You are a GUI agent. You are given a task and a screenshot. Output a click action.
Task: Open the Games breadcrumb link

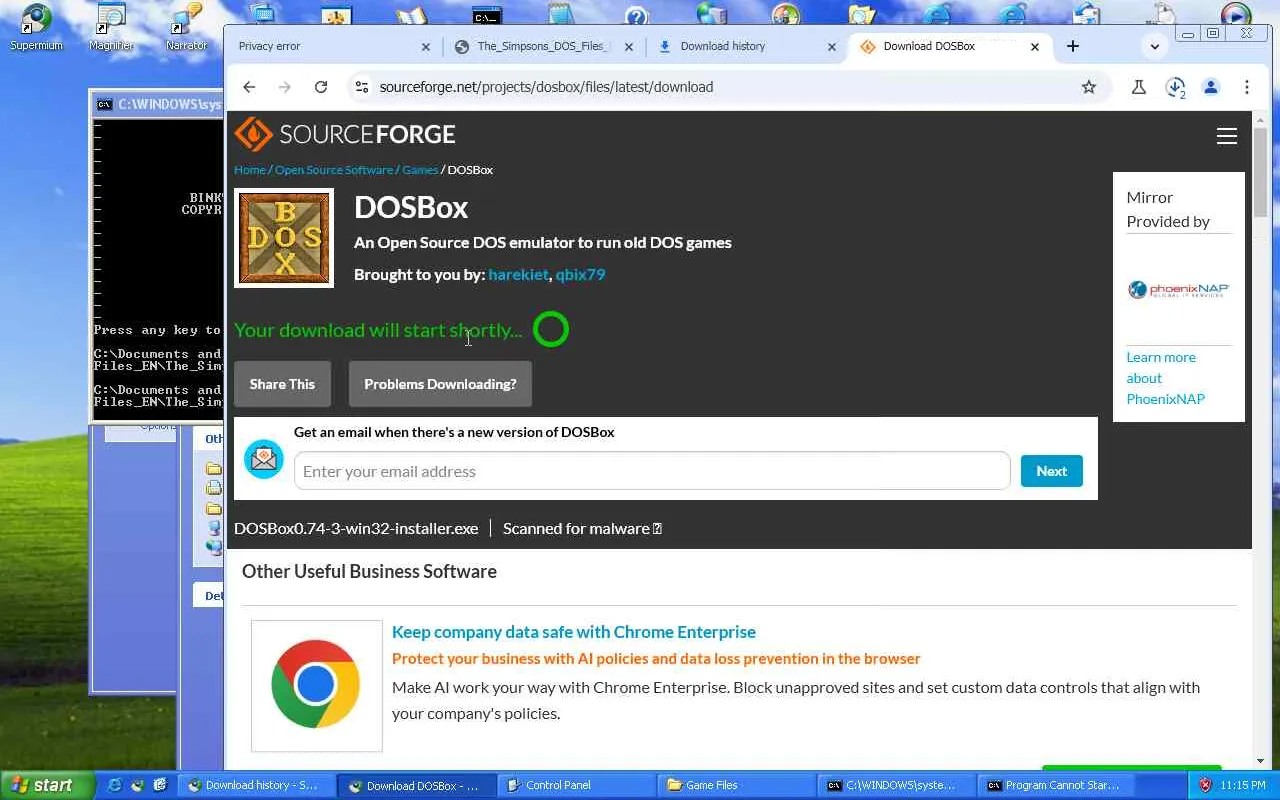pos(420,170)
